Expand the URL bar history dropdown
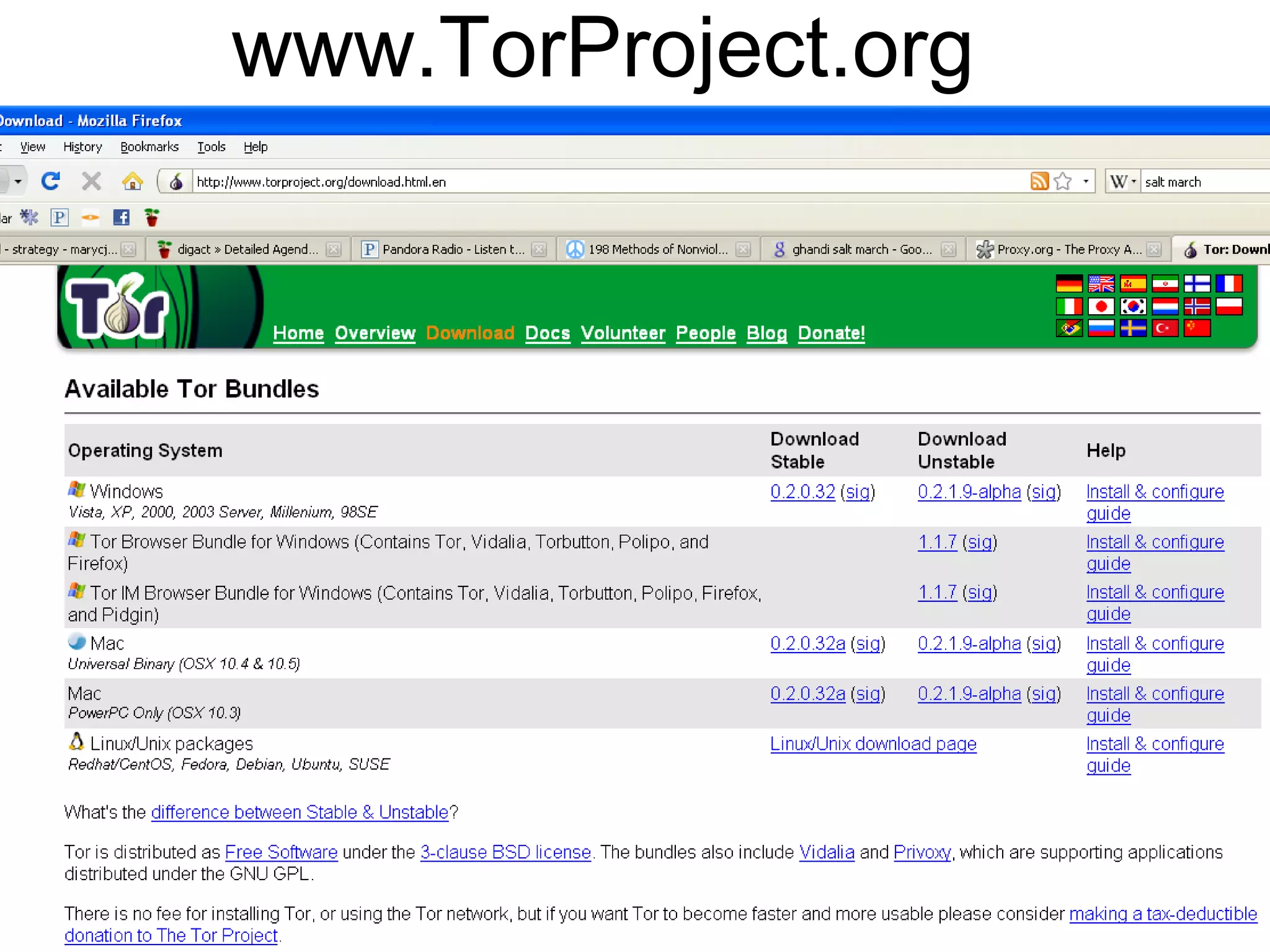Screen dimensions: 1270x952 [1085, 182]
